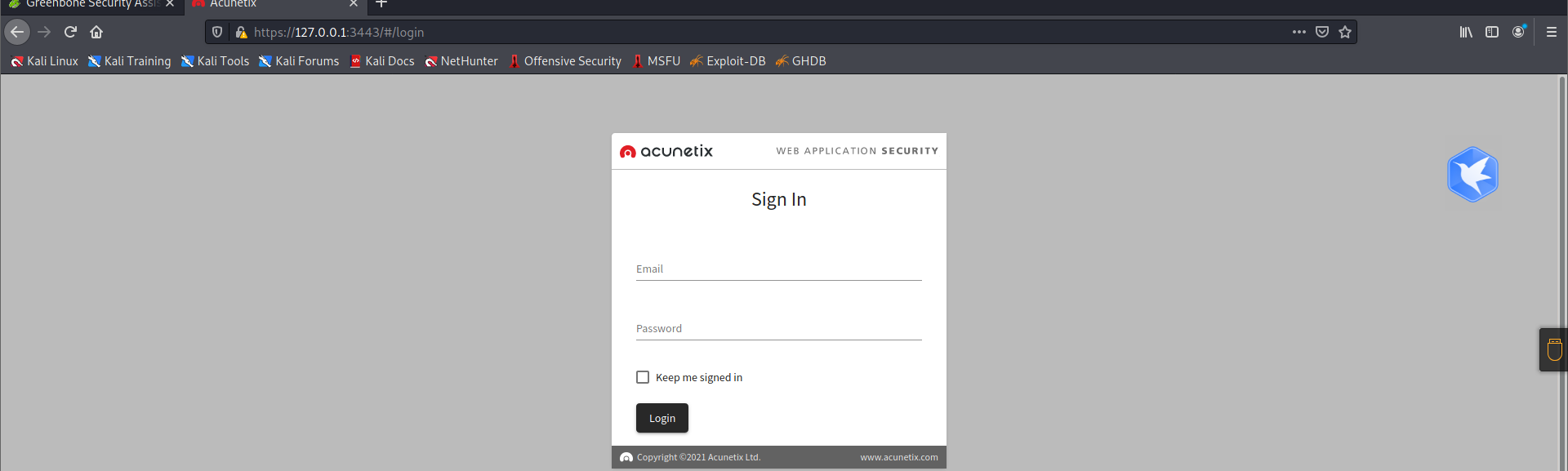Click the Acunetix logo in header
The width and height of the screenshot is (1568, 471).
(666, 151)
